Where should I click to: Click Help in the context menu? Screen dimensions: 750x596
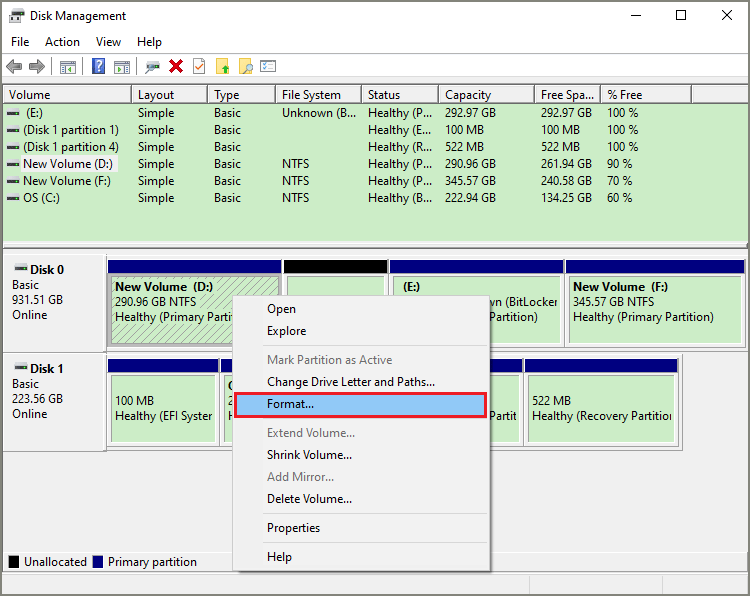[x=362, y=557]
